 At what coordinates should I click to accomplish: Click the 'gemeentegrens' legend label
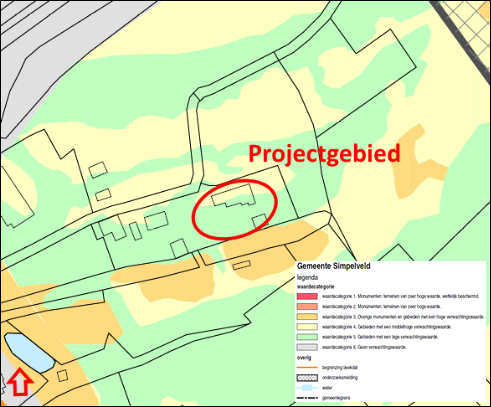[336, 398]
